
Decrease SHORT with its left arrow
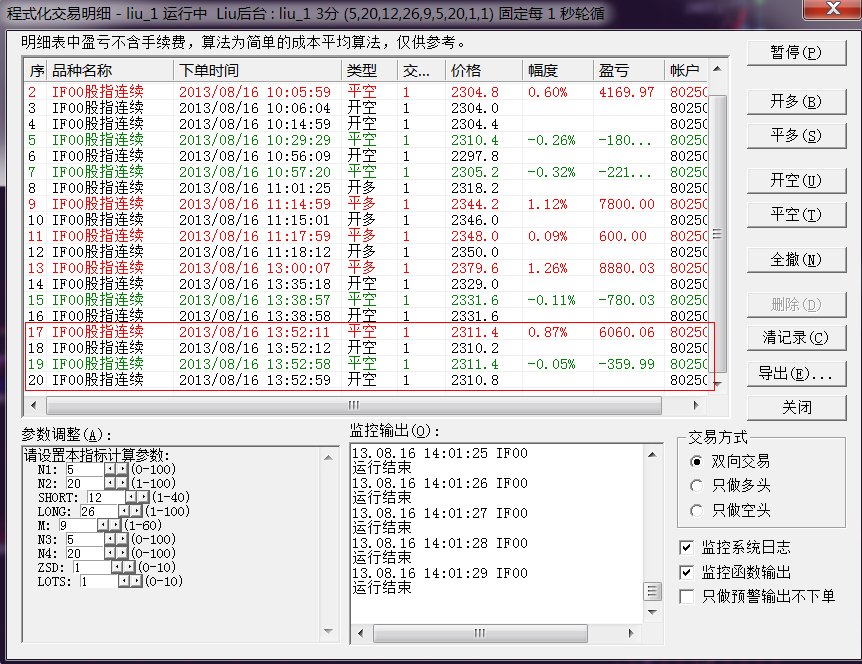[x=131, y=497]
